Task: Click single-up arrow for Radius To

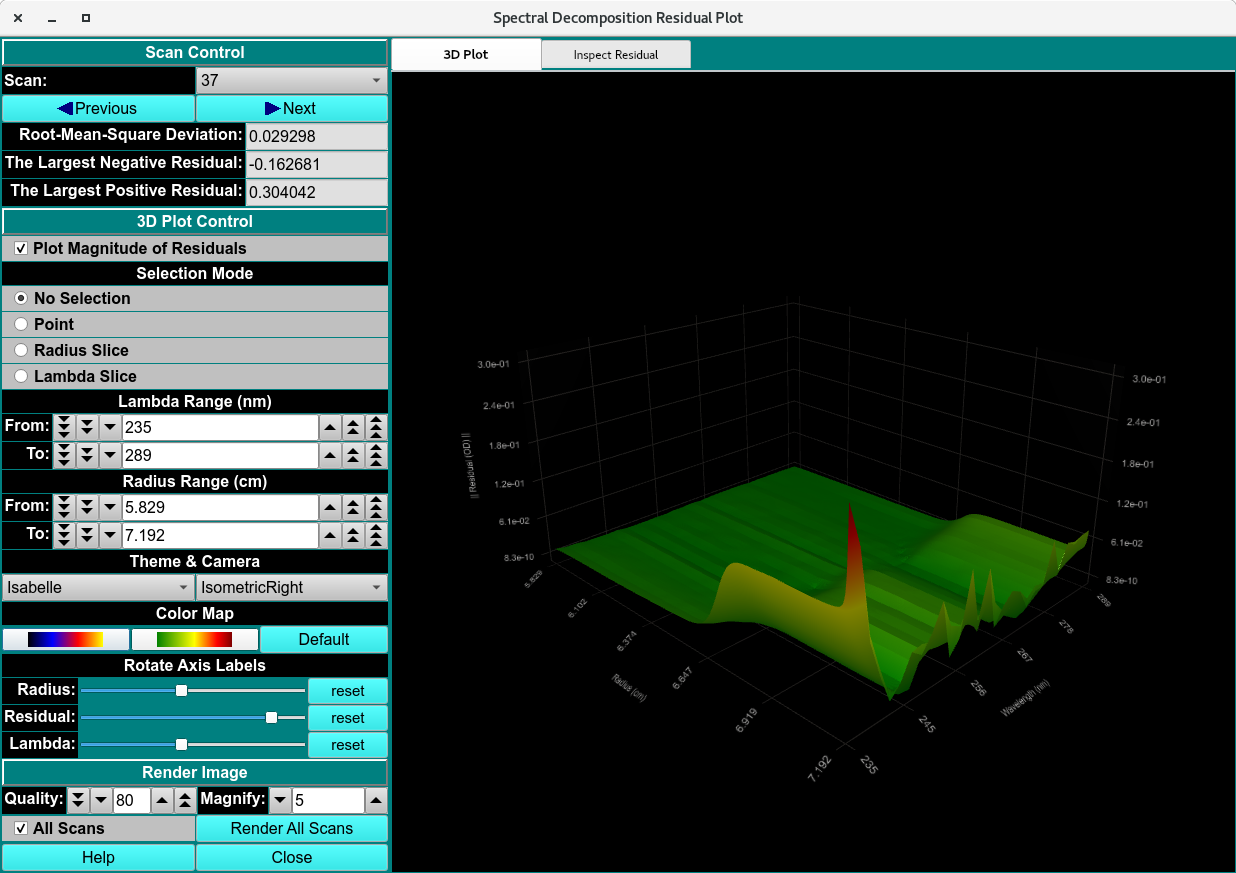Action: click(x=330, y=535)
